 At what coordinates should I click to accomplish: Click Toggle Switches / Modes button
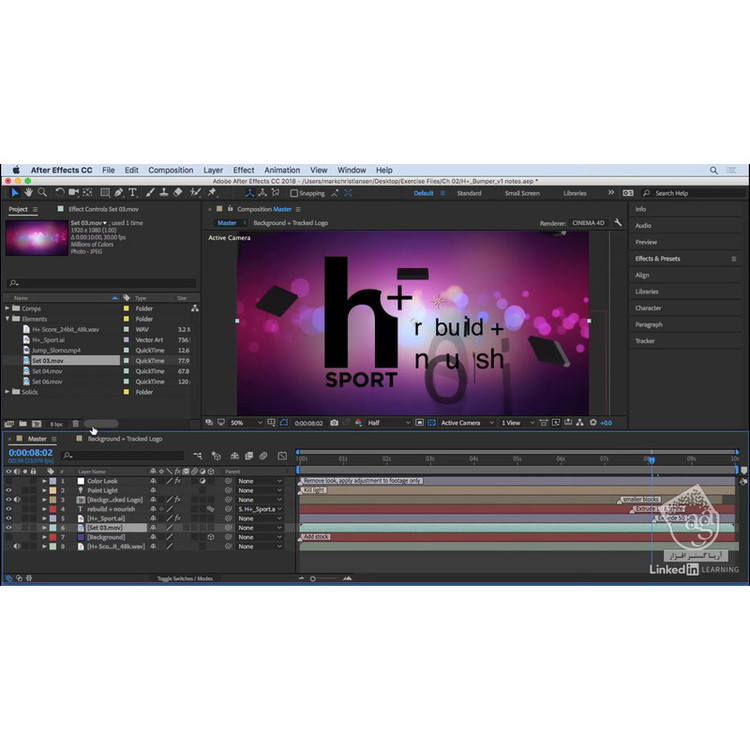point(185,578)
